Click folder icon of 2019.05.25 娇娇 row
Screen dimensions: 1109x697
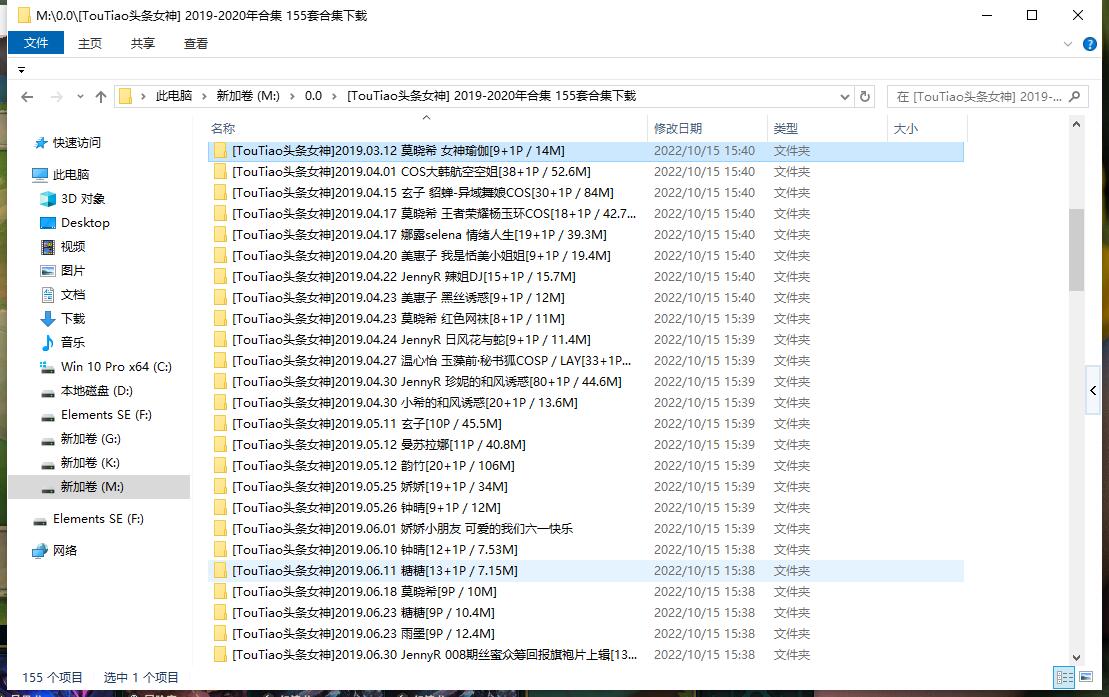tap(220, 488)
